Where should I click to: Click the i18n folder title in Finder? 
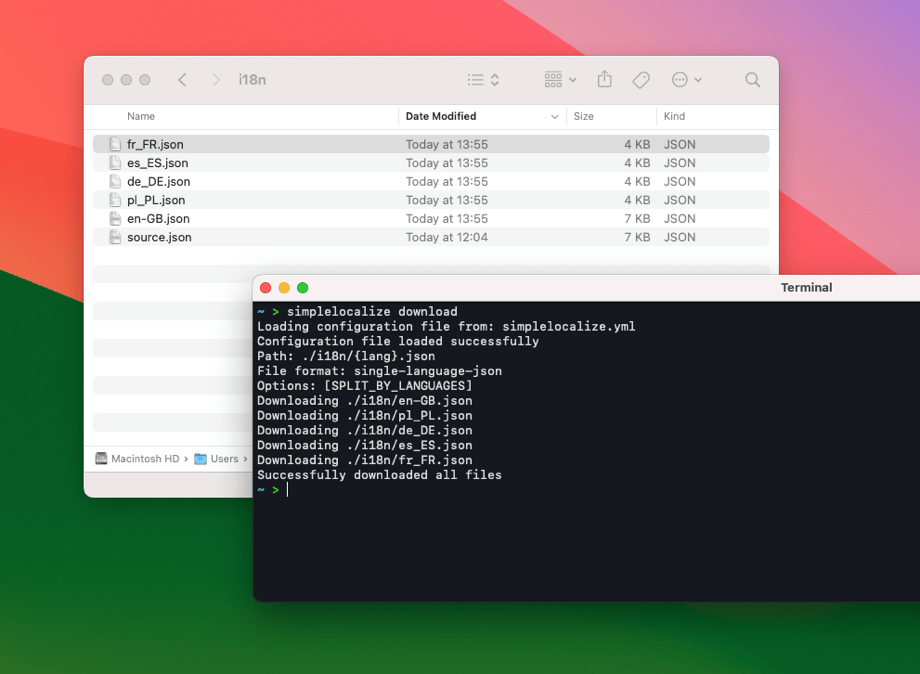click(252, 80)
